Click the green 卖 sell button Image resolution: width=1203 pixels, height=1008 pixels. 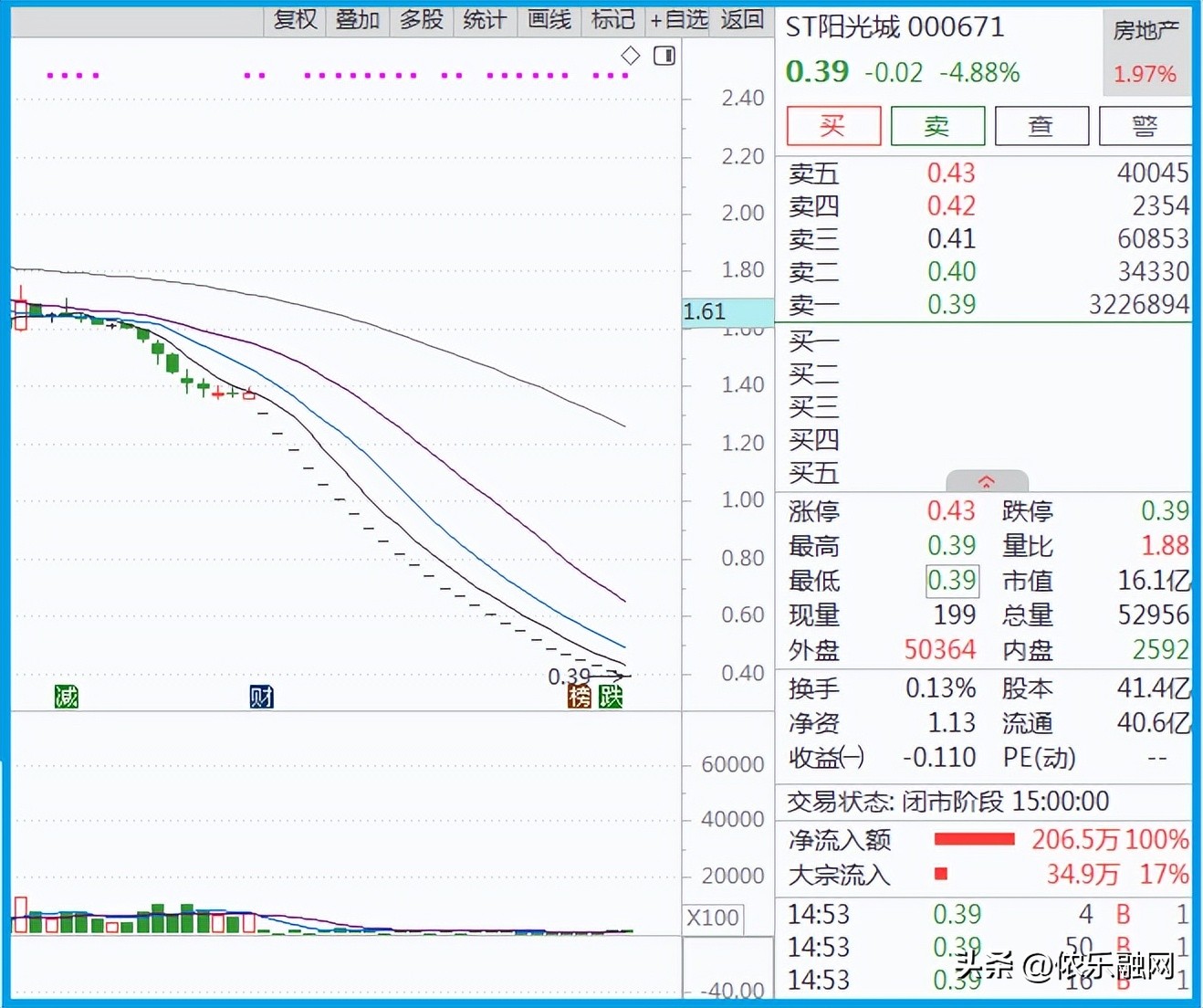[937, 125]
